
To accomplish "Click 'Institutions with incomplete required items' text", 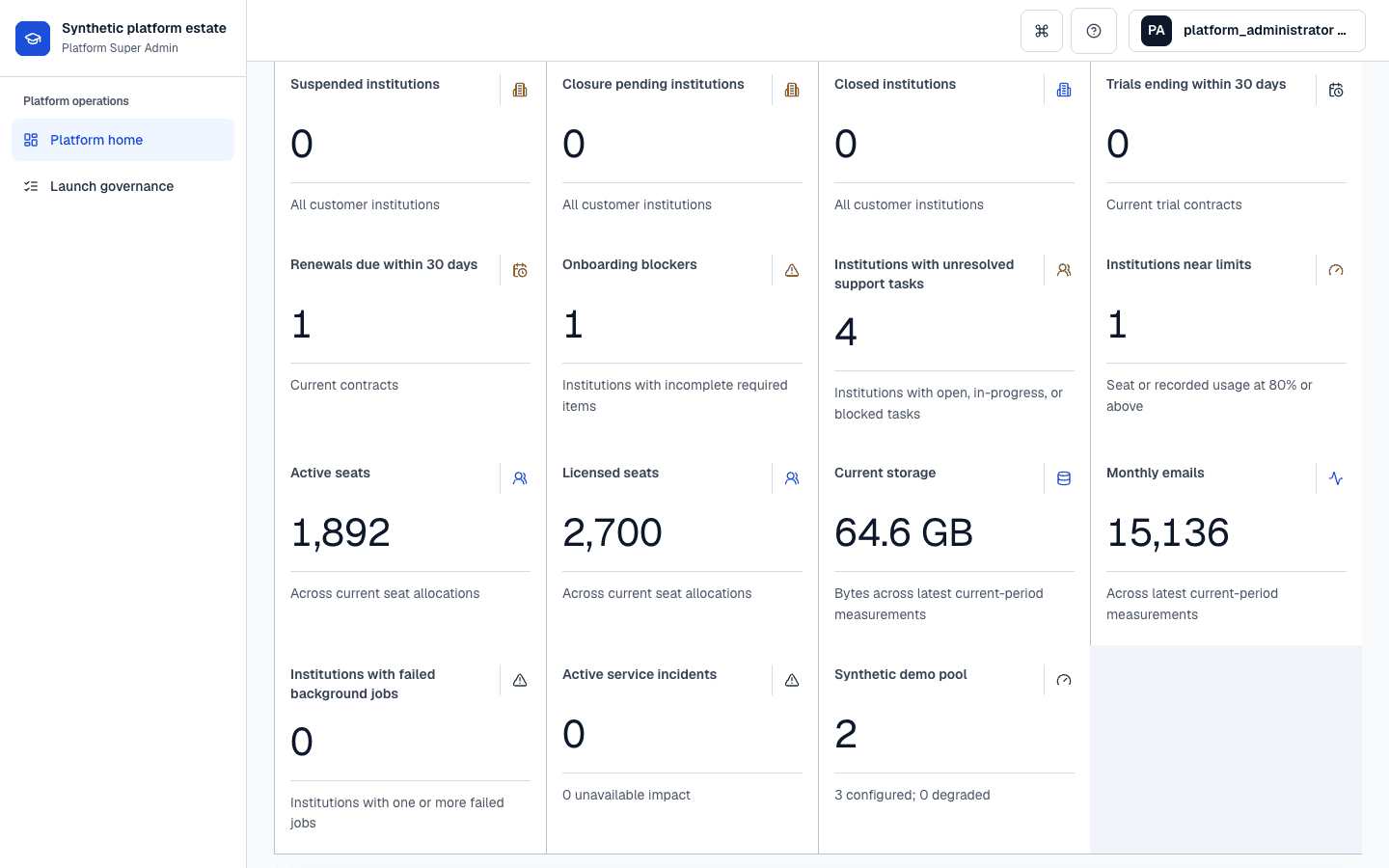I will (x=675, y=395).
